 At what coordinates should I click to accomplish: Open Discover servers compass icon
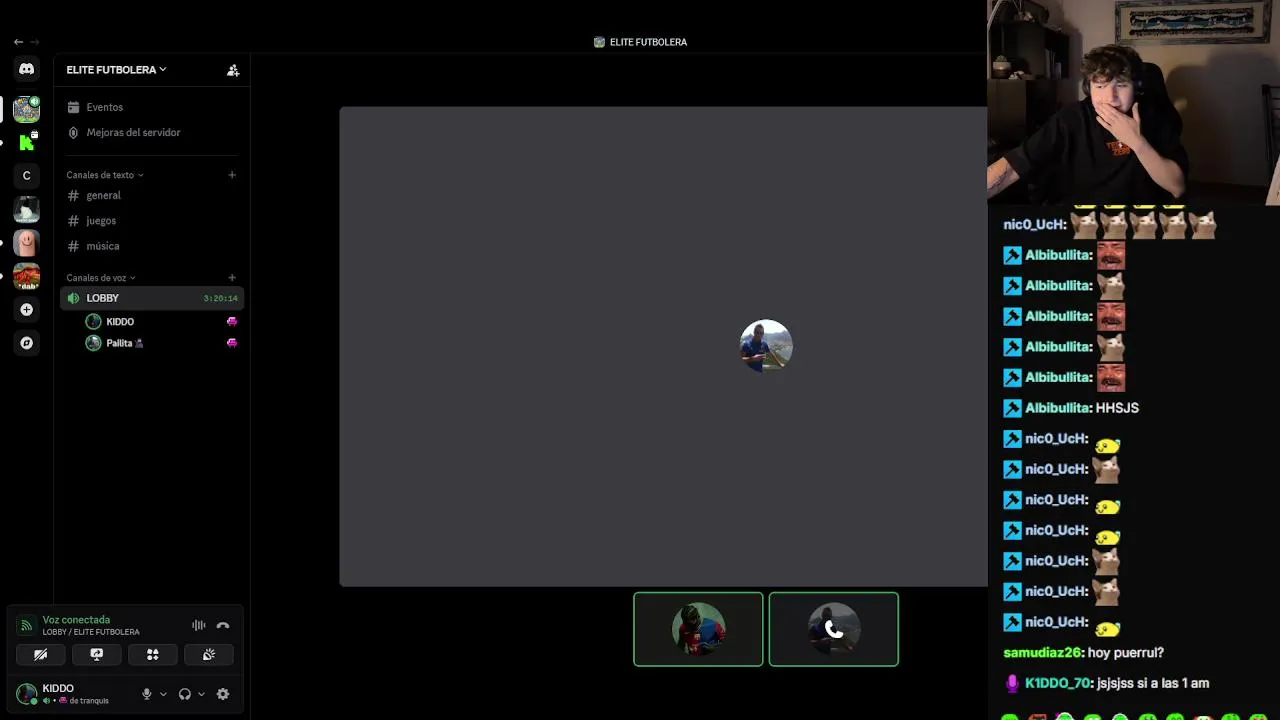[x=26, y=343]
